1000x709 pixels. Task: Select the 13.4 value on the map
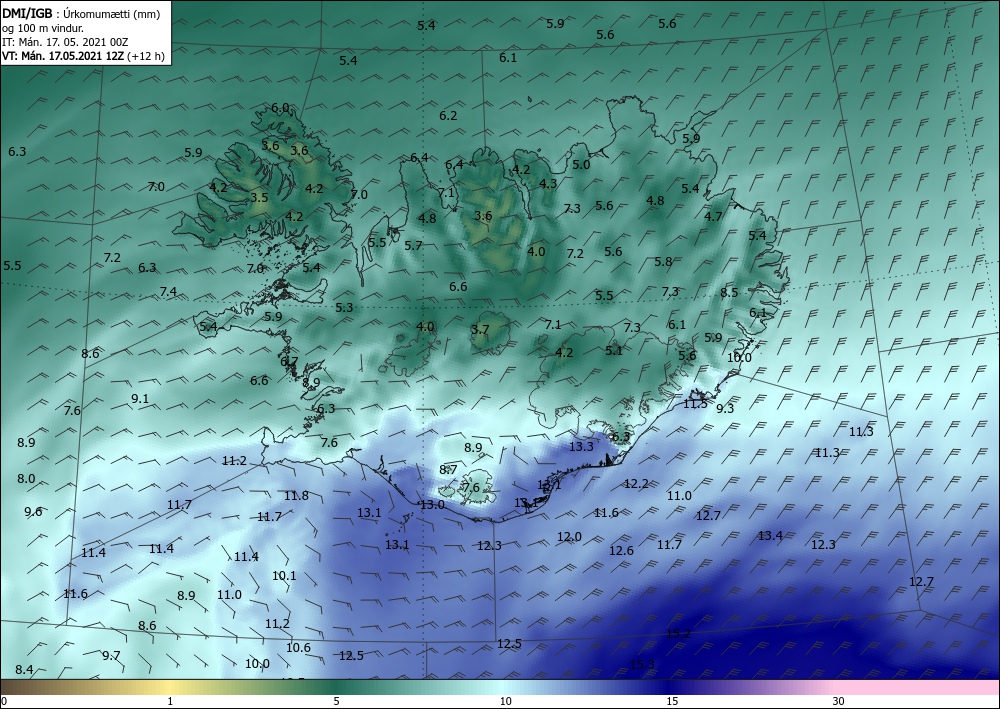[770, 536]
